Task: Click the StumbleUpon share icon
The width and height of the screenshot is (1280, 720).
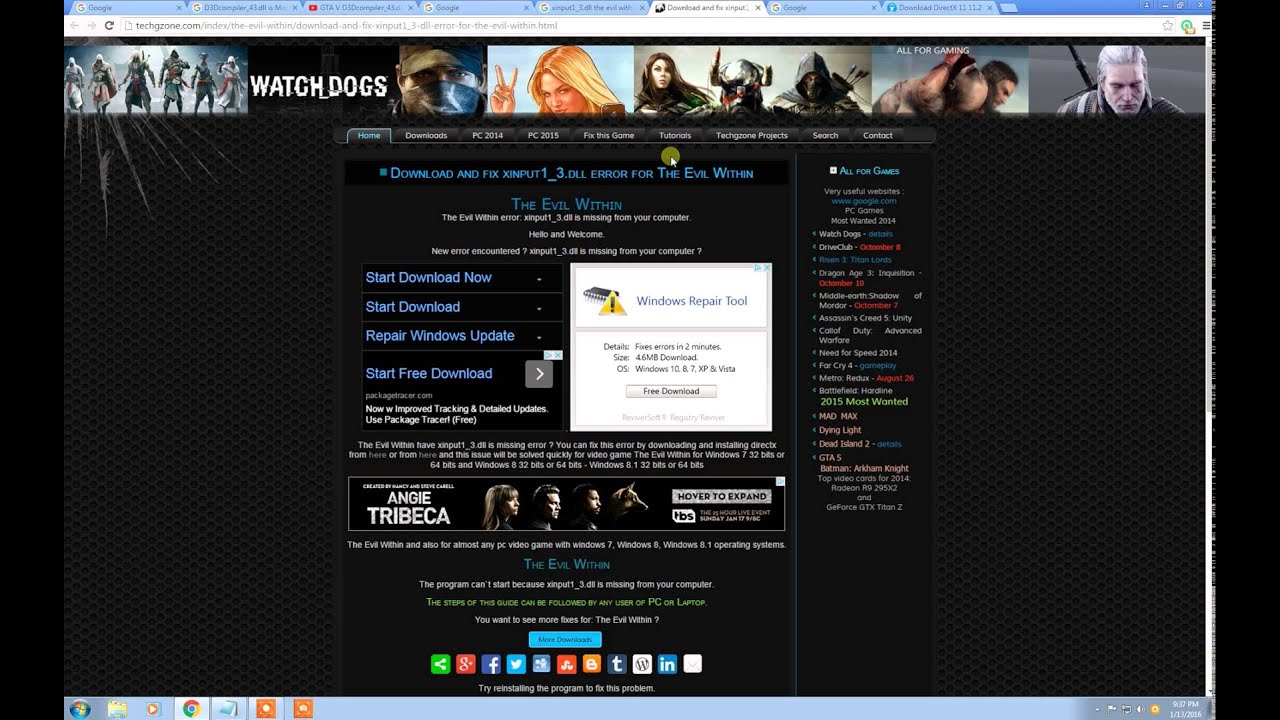Action: pos(566,664)
